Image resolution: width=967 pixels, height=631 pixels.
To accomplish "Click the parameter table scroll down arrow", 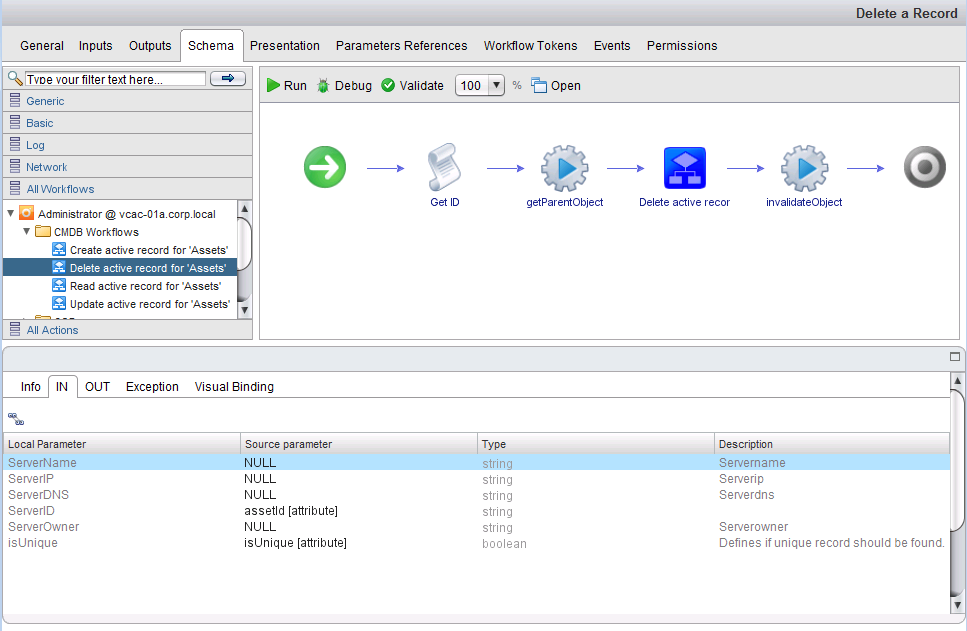I will (x=957, y=604).
